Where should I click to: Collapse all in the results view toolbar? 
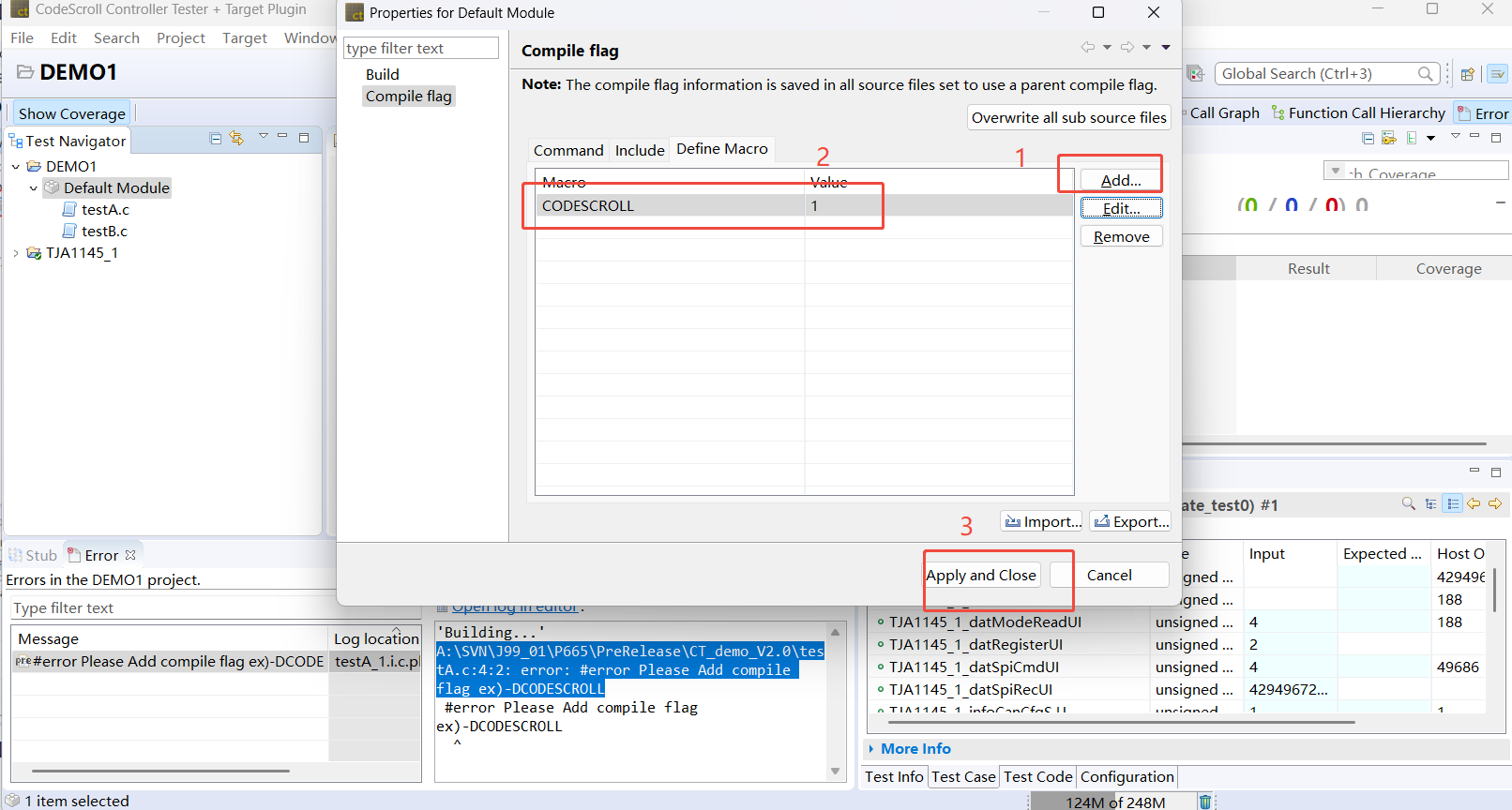(x=1368, y=139)
